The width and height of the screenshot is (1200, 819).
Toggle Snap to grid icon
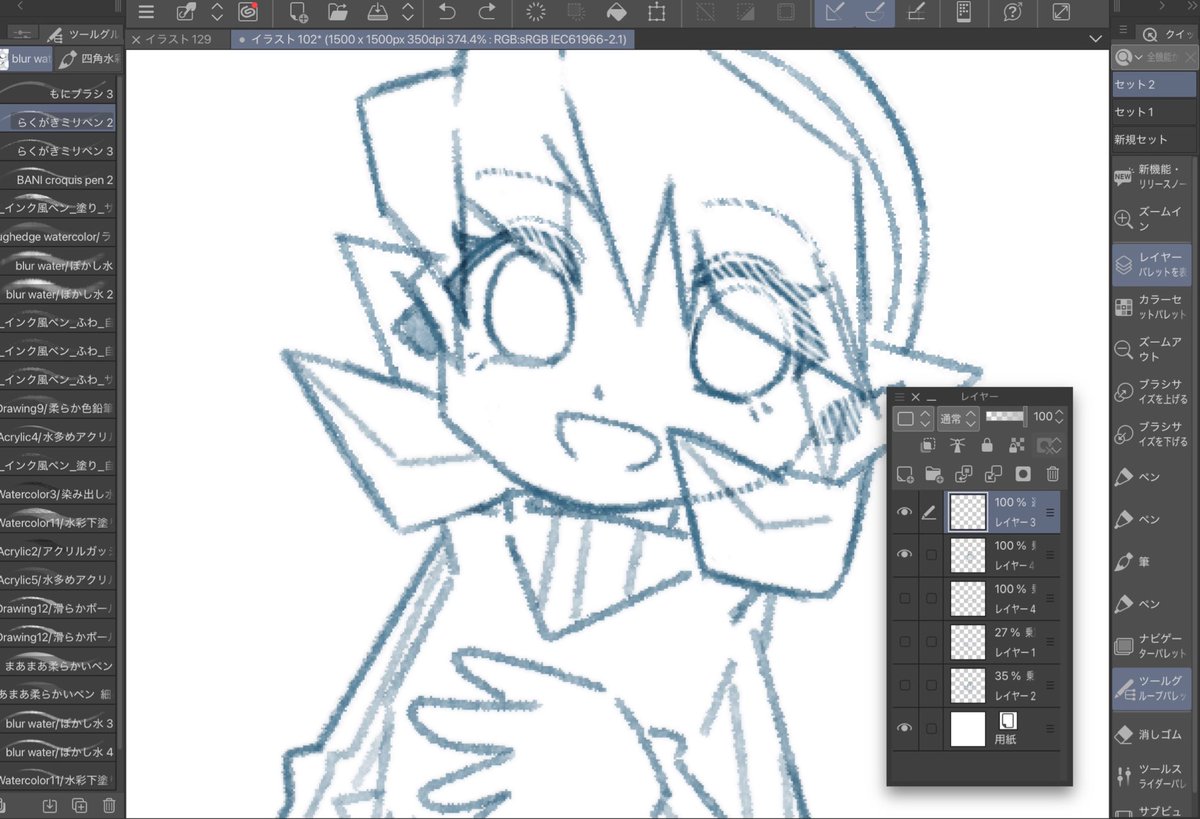[x=915, y=12]
